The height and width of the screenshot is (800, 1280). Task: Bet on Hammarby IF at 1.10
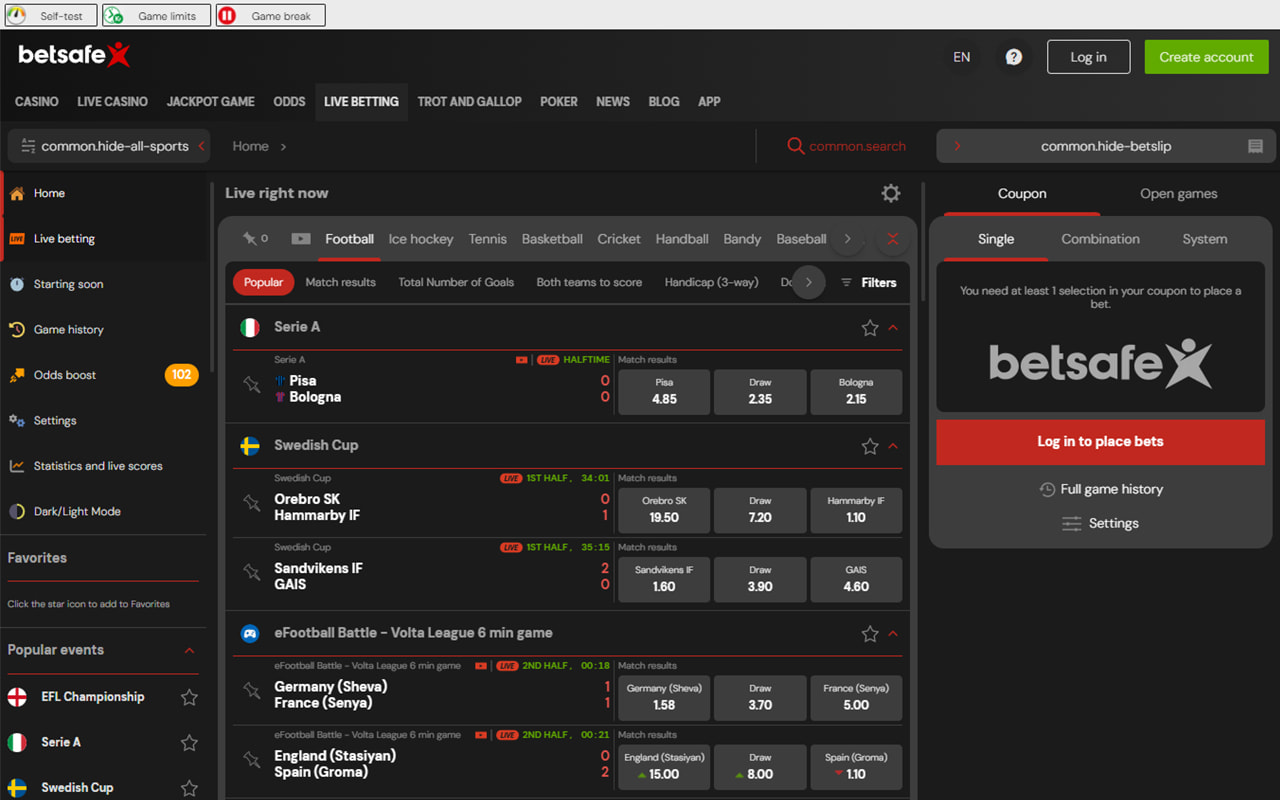tap(856, 510)
